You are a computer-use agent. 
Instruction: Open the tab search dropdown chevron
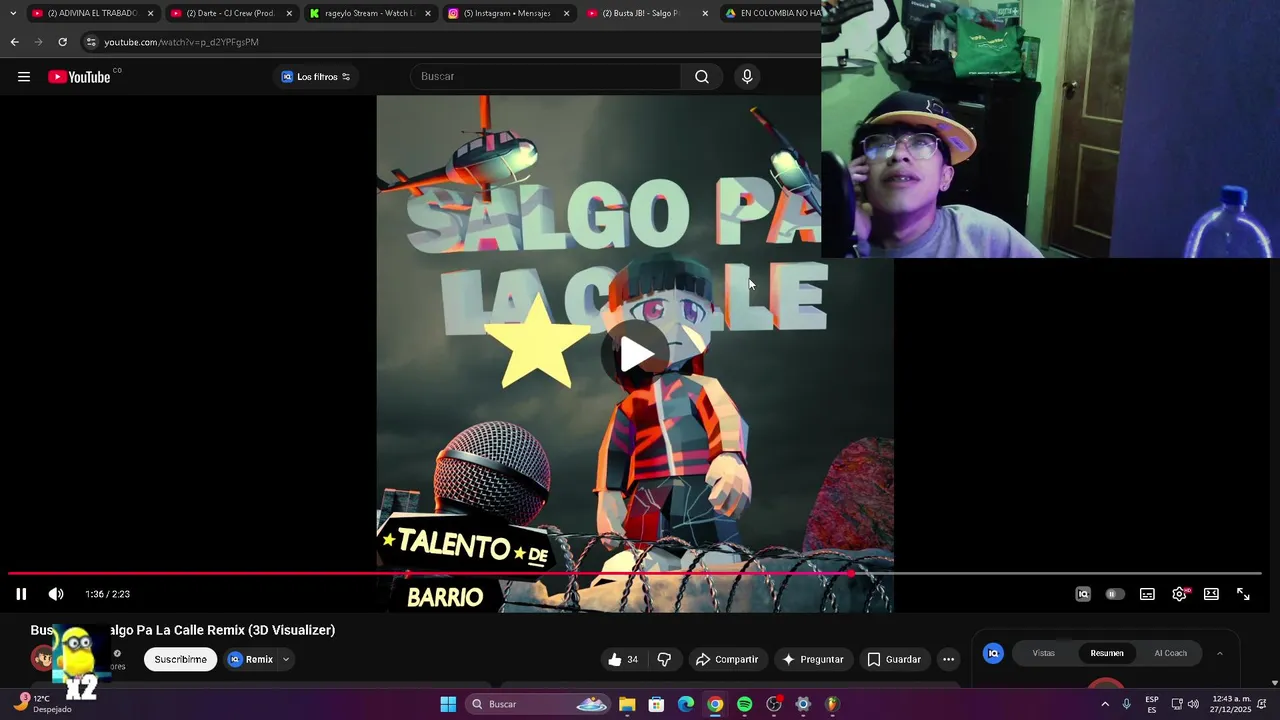coord(12,13)
